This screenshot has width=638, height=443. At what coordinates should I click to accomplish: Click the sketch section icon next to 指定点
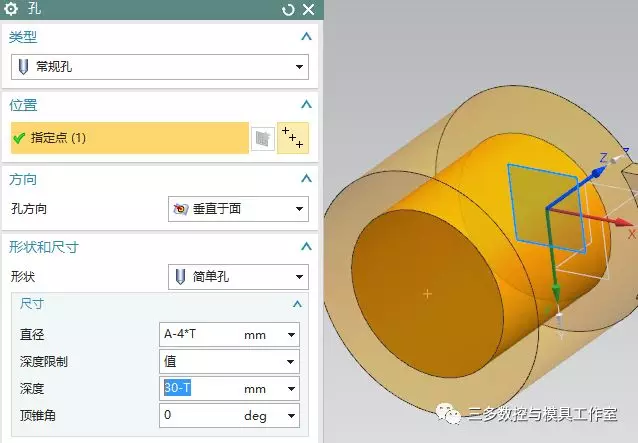pyautogui.click(x=262, y=138)
